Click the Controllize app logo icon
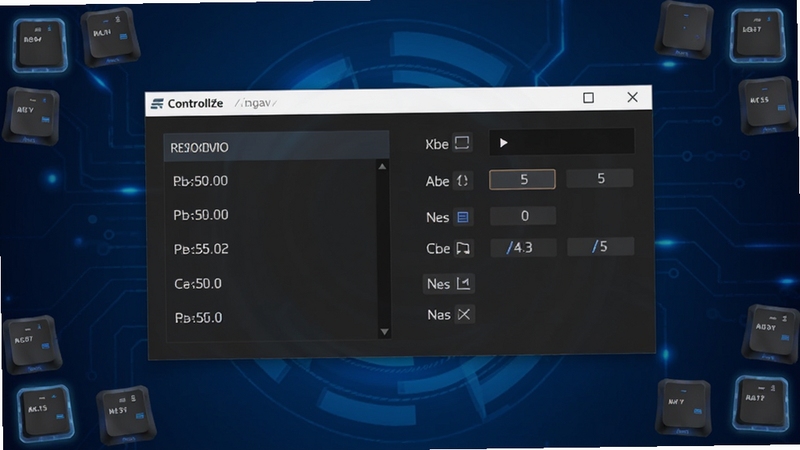This screenshot has height=450, width=800. [157, 104]
